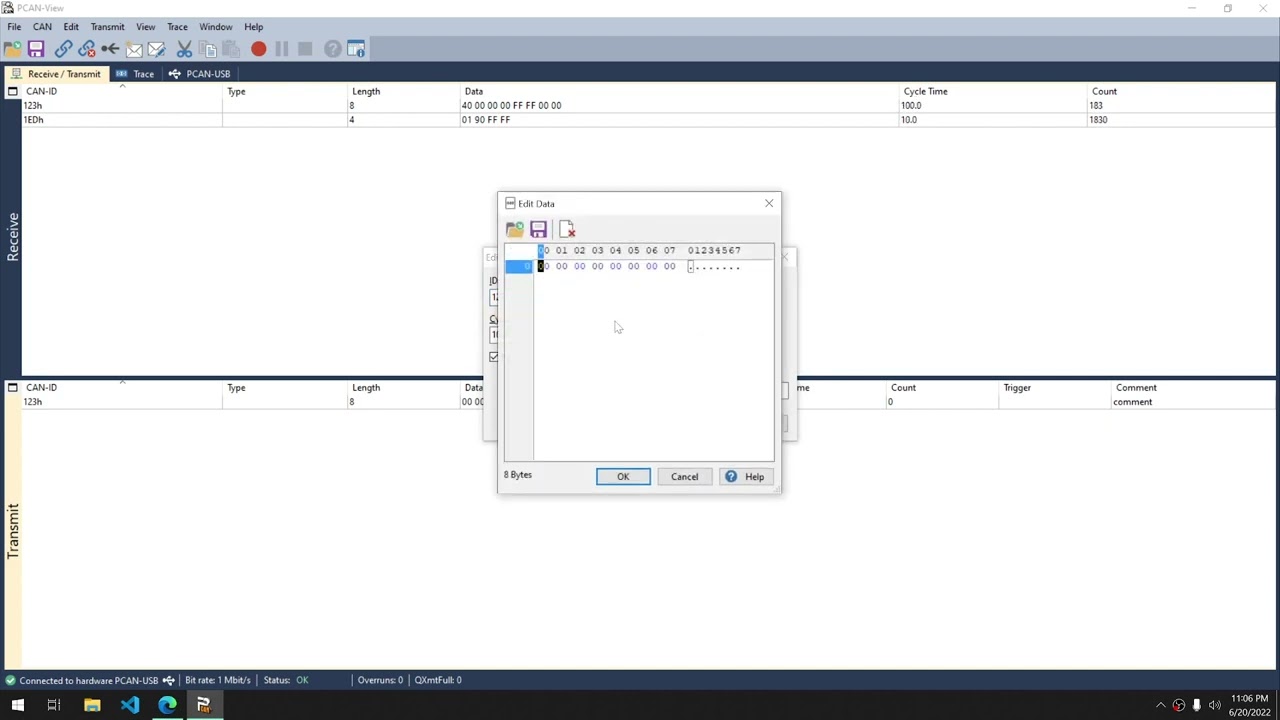Click the Help button in Edit Data dialog
Screen dimensions: 1280x720
click(x=745, y=477)
